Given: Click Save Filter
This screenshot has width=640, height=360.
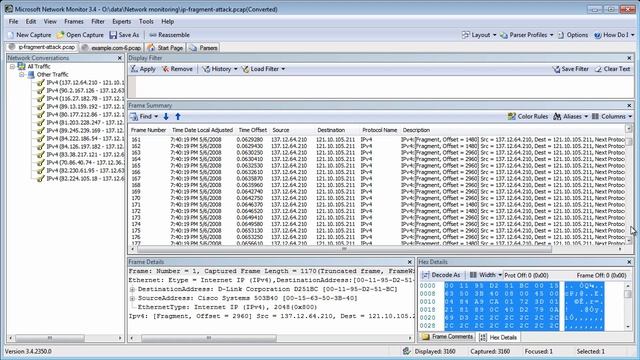Looking at the screenshot, I should (x=570, y=69).
